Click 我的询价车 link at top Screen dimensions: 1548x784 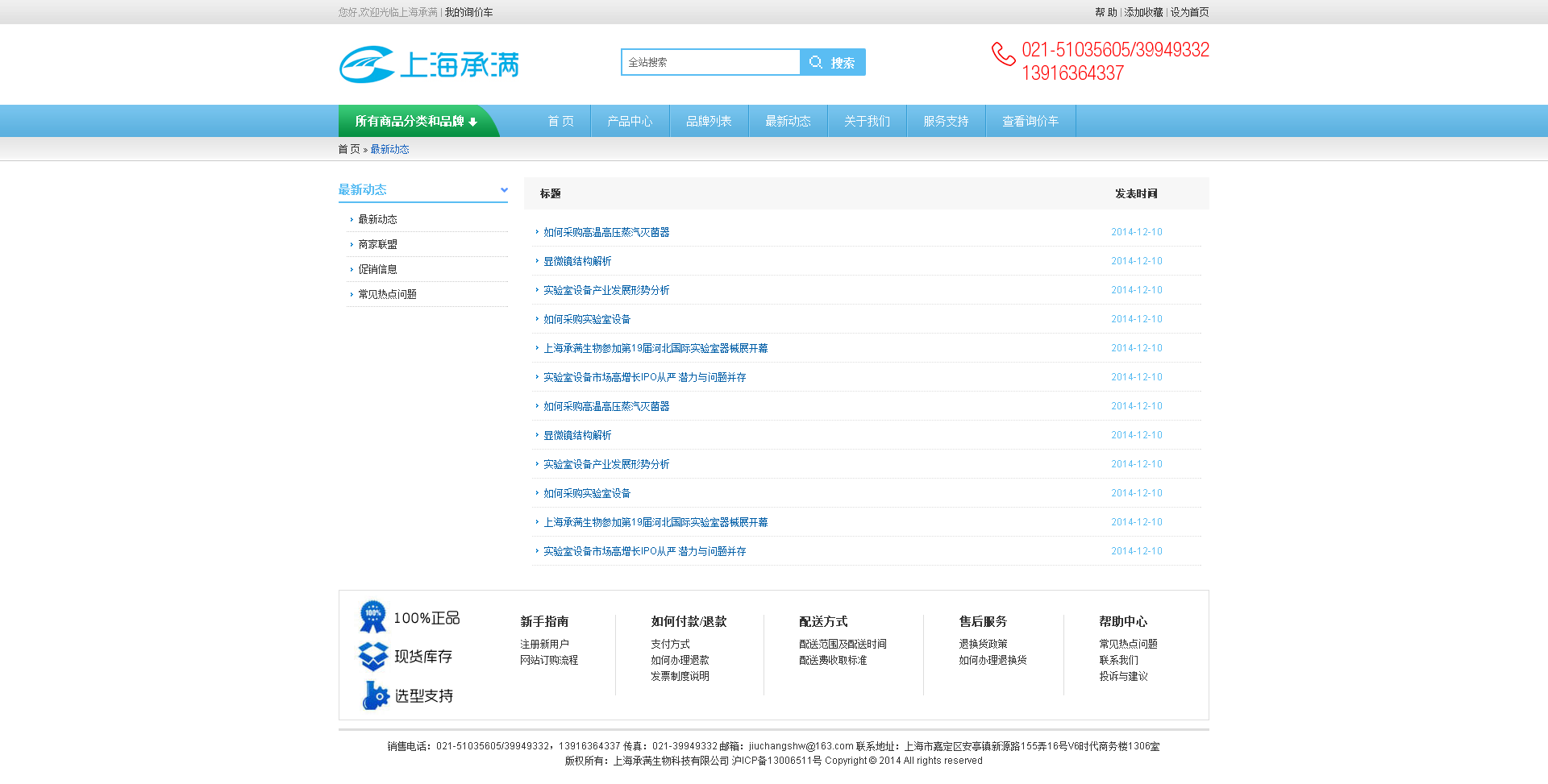468,12
